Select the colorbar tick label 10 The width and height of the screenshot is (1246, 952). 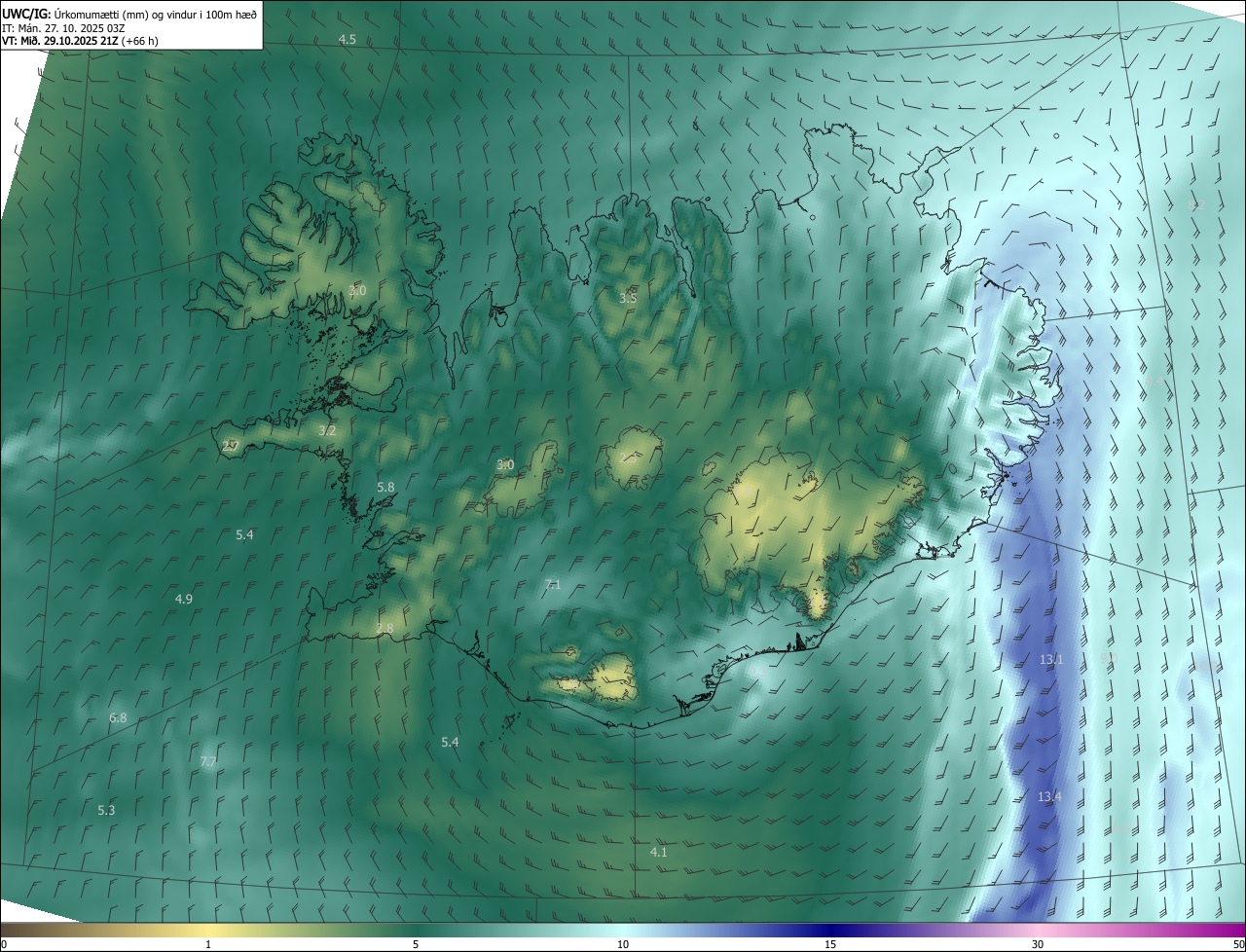click(x=623, y=944)
